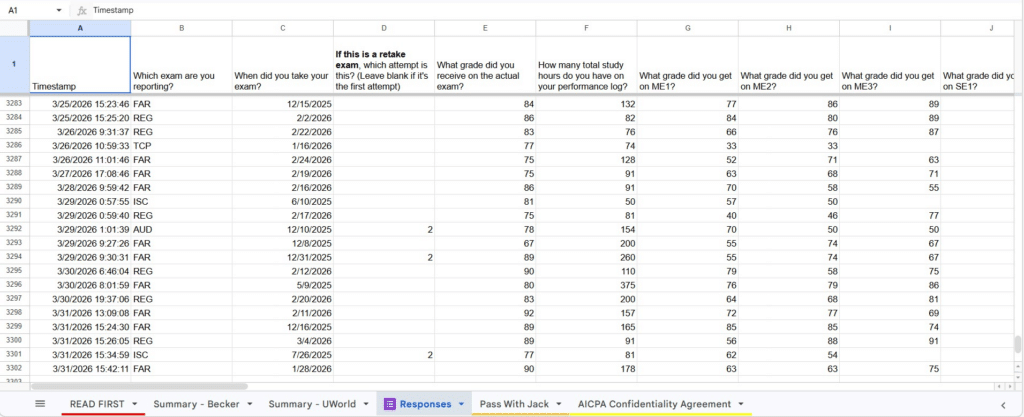Open AICPA Confidentiality Agreement tab dropdown arrow
Image resolution: width=1024 pixels, height=417 pixels.
(741, 404)
